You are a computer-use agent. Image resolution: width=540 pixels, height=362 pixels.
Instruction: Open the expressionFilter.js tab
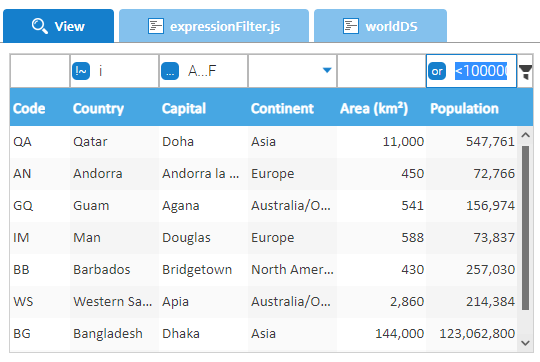point(214,26)
